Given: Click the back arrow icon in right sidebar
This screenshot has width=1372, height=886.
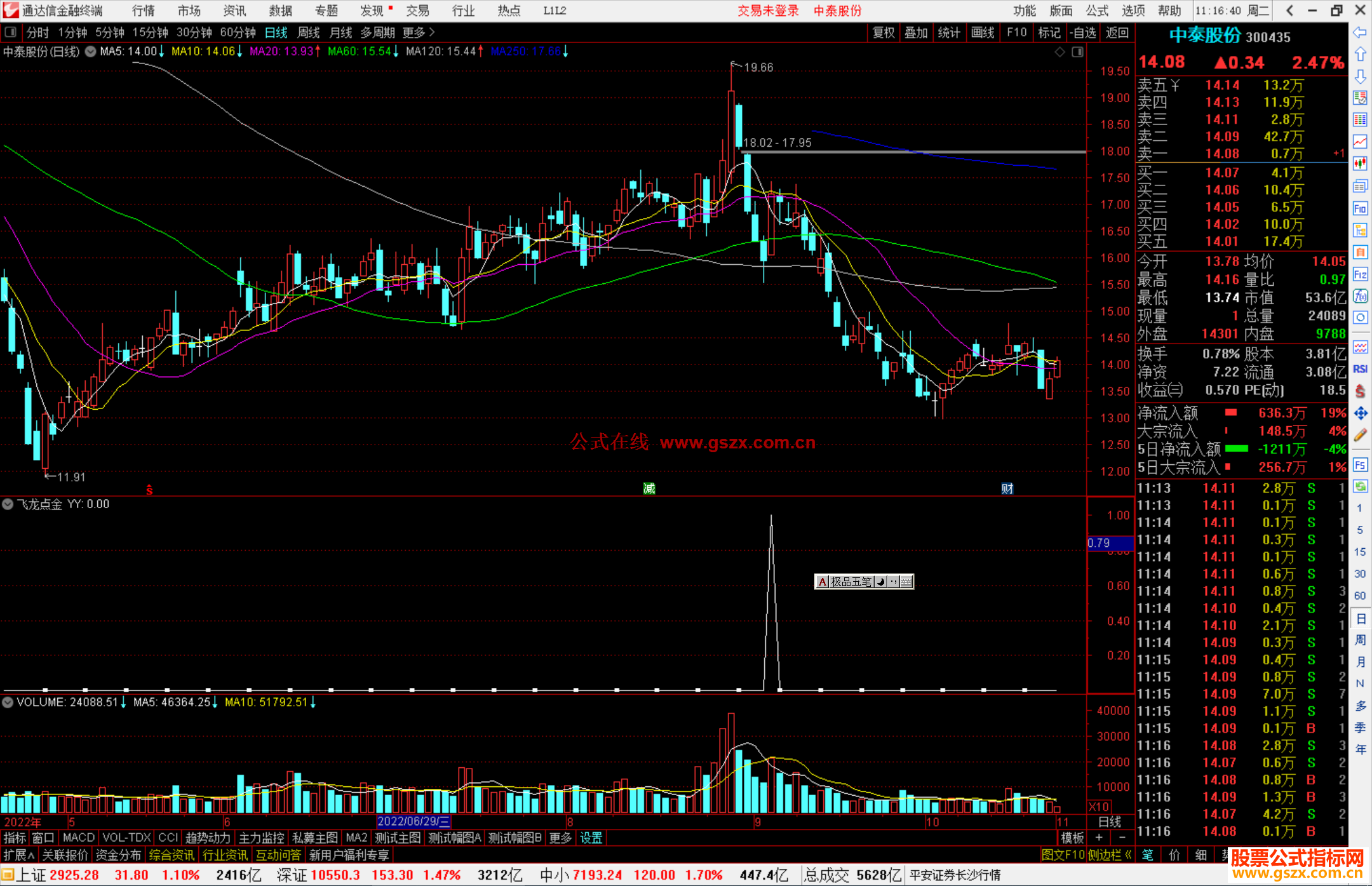Looking at the screenshot, I should (x=1360, y=32).
